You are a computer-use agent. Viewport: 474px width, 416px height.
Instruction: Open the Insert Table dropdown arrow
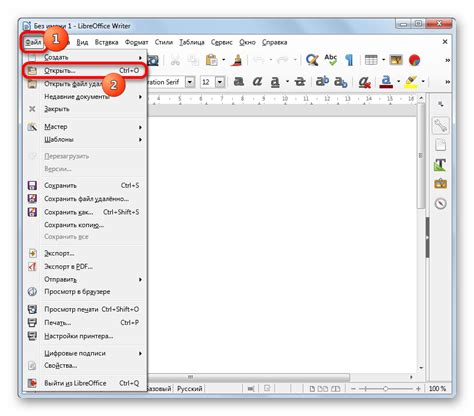pos(383,60)
